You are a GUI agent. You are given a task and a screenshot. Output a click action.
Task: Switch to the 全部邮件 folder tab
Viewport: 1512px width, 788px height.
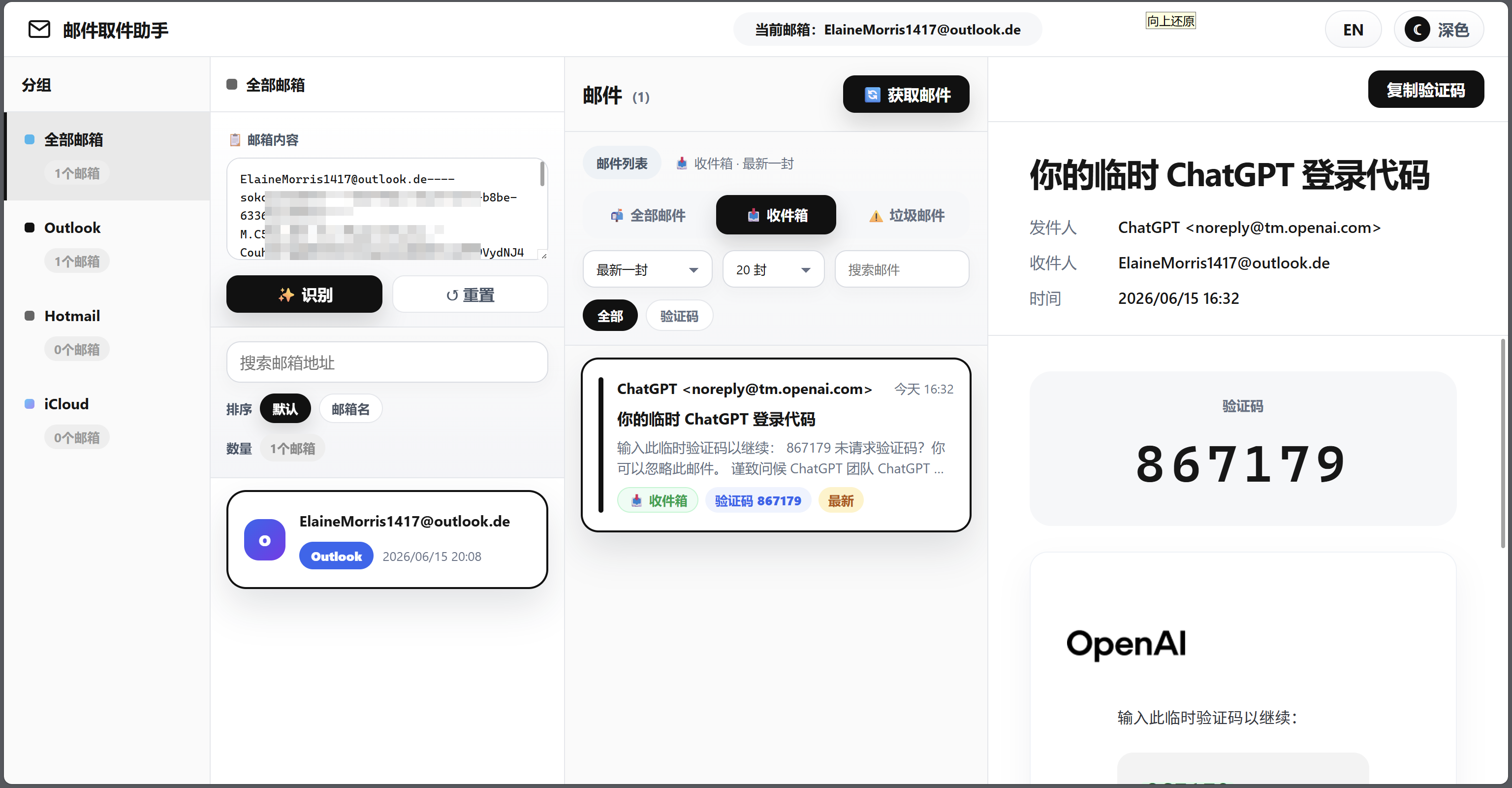pos(649,215)
